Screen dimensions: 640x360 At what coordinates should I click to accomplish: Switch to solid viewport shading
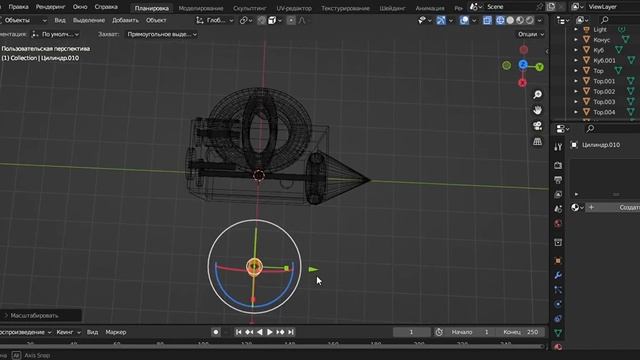[x=510, y=20]
